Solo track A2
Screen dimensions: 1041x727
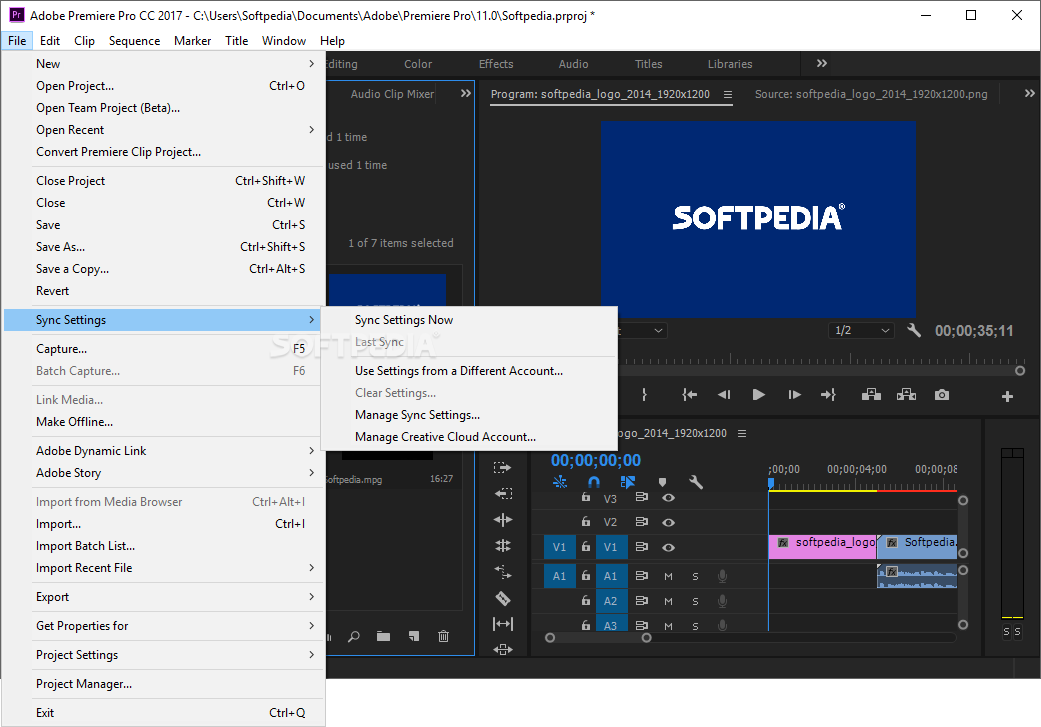(x=696, y=602)
